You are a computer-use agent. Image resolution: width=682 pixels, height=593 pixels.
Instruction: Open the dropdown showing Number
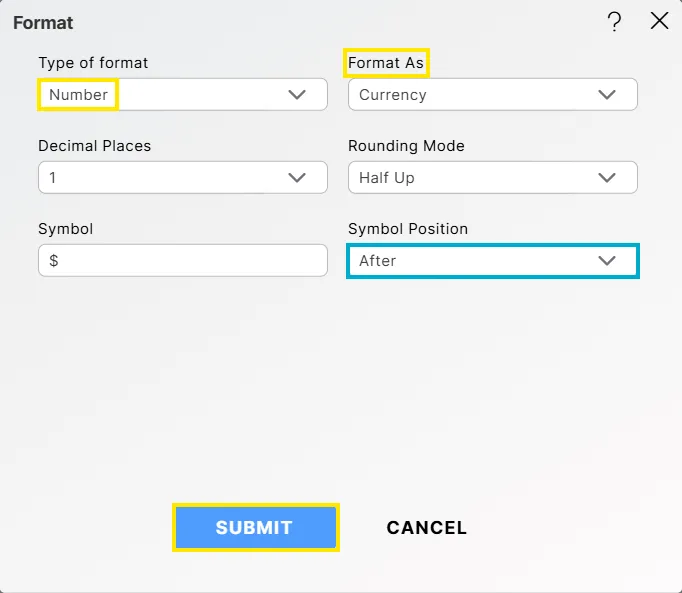coord(182,95)
